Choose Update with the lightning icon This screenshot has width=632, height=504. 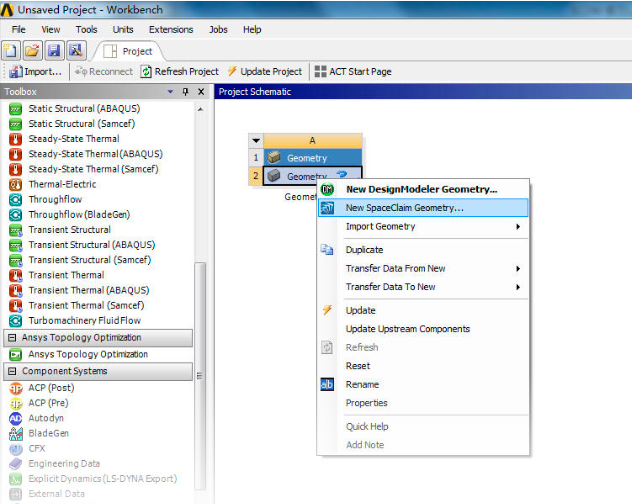pyautogui.click(x=423, y=310)
